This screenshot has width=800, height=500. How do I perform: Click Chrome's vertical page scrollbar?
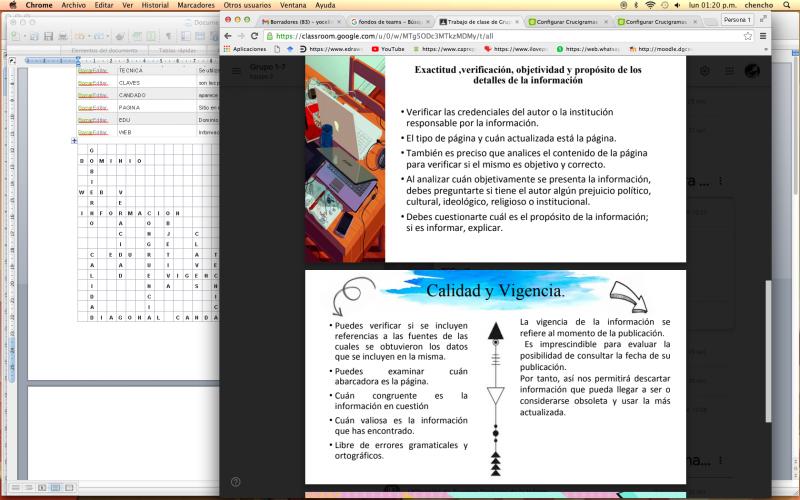[768, 351]
